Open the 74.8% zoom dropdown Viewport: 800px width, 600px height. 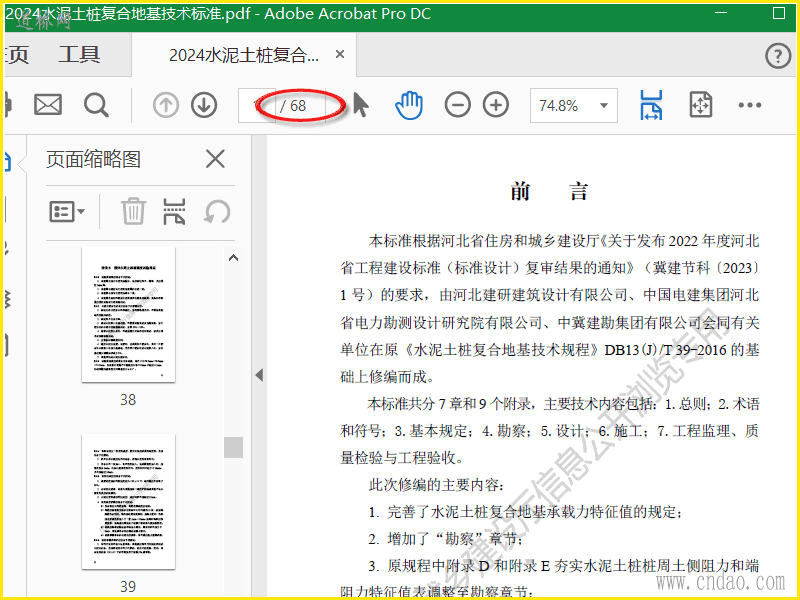tap(573, 106)
